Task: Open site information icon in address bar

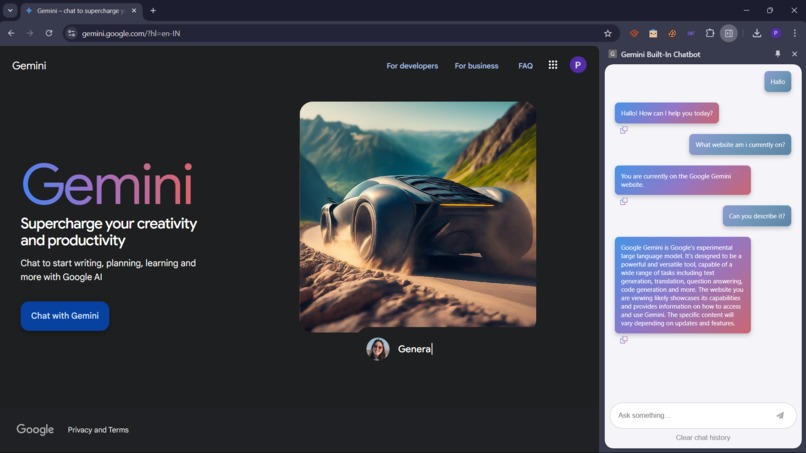Action: pyautogui.click(x=71, y=33)
